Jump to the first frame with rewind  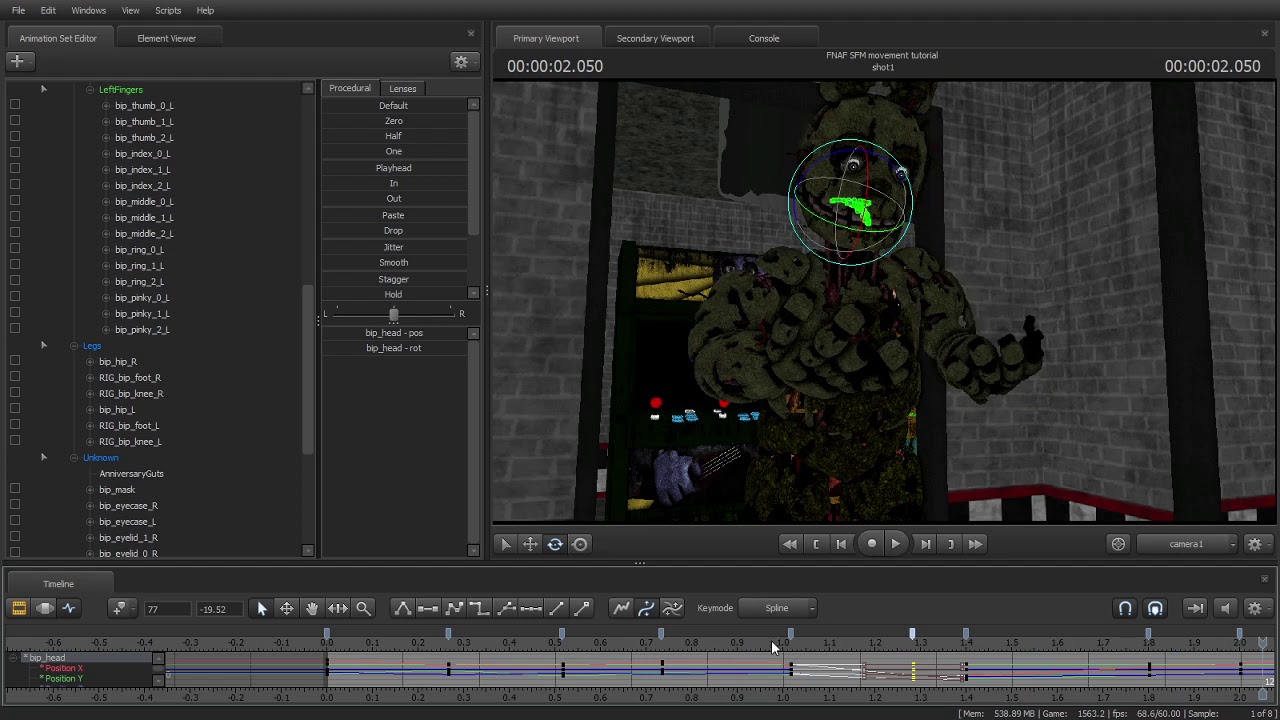(x=789, y=544)
